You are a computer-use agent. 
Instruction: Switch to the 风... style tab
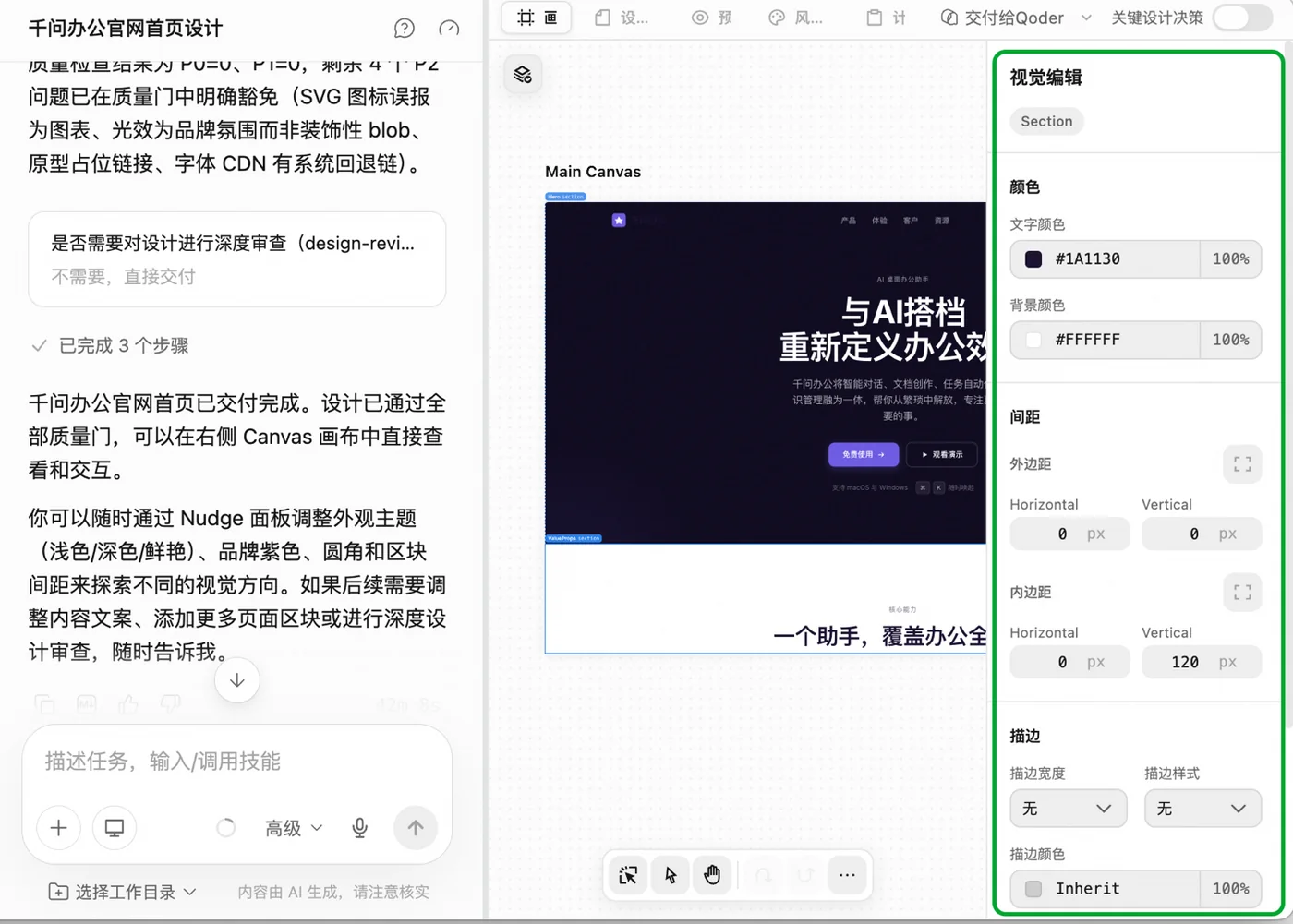coord(795,18)
